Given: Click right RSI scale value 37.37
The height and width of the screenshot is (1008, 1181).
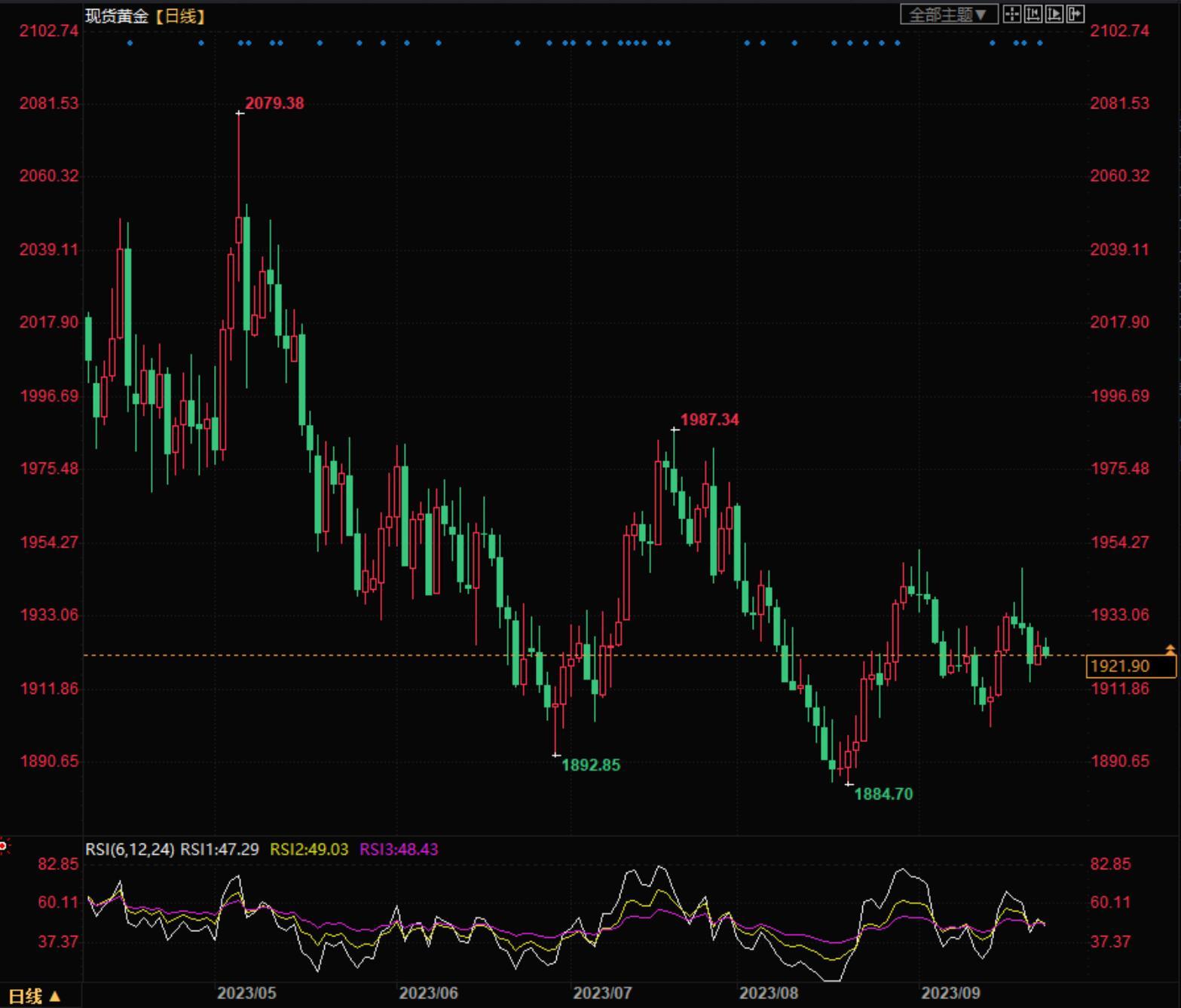Looking at the screenshot, I should (x=1111, y=941).
